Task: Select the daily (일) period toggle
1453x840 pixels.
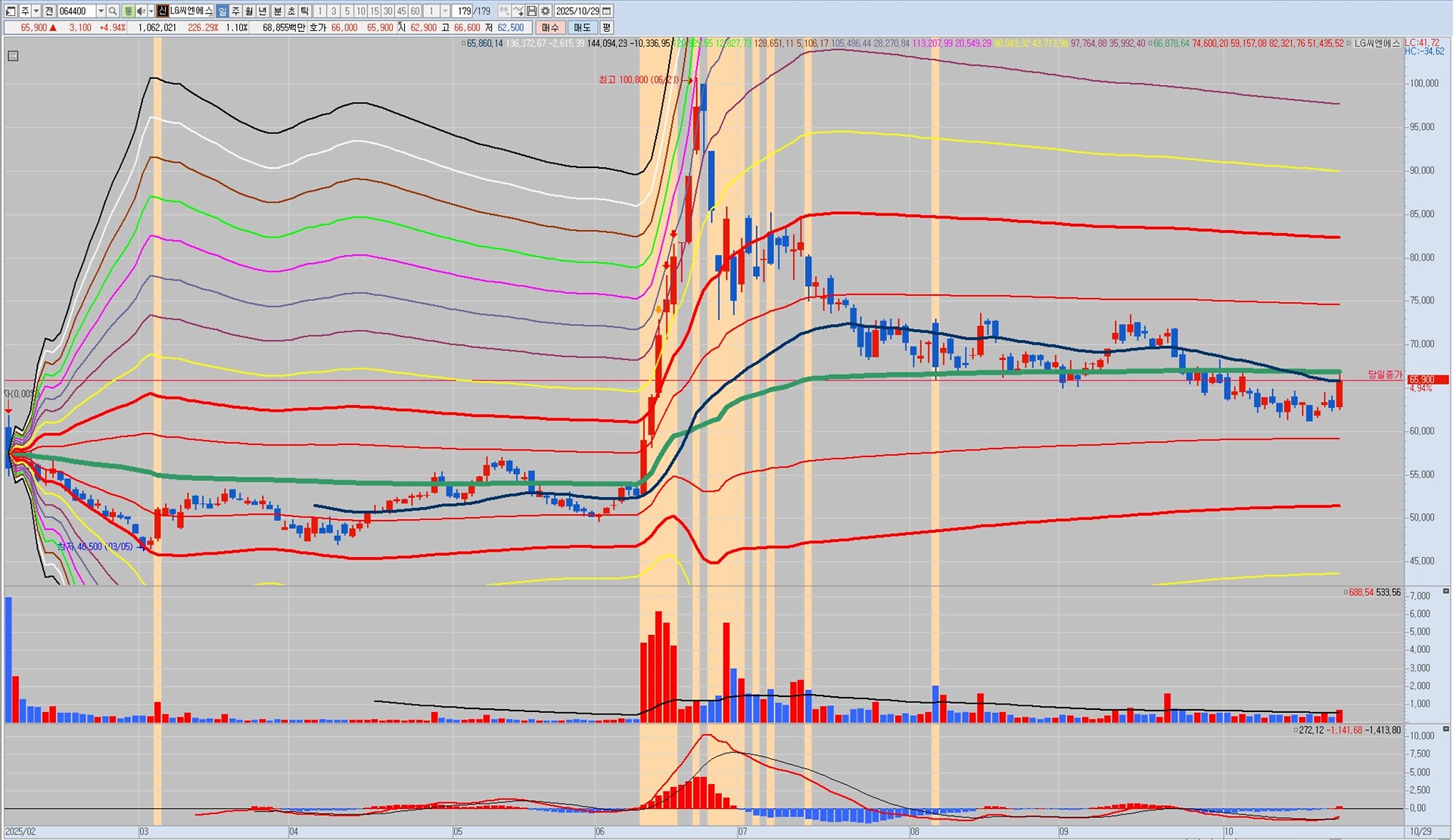Action: 222,11
